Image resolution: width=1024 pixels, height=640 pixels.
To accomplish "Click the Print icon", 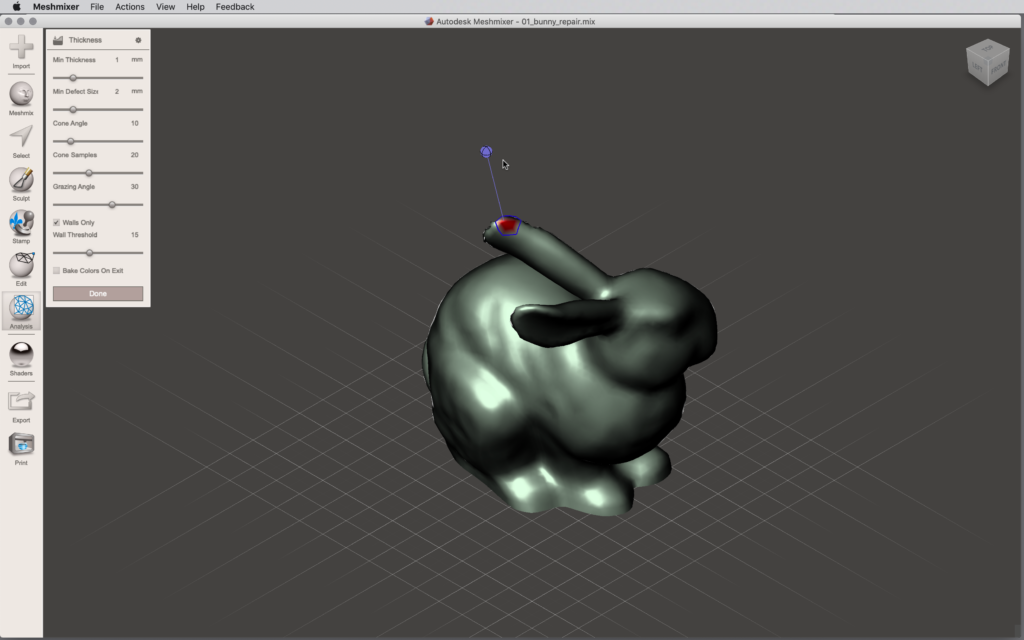I will point(21,445).
